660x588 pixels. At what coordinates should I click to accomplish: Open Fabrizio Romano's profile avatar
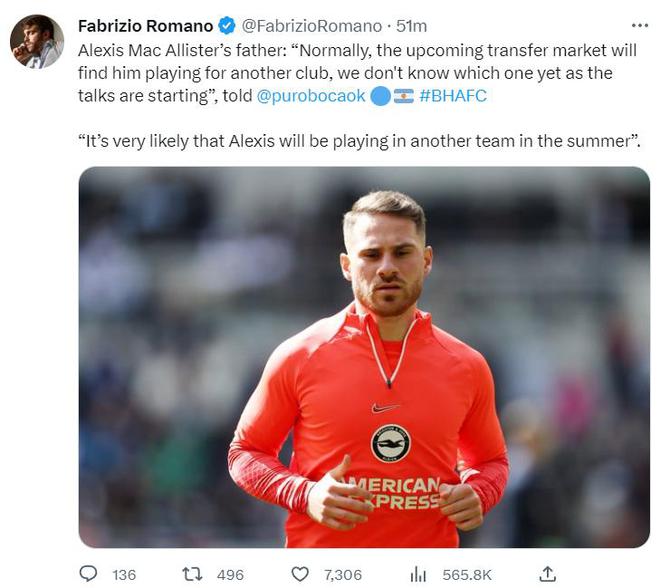tap(37, 42)
